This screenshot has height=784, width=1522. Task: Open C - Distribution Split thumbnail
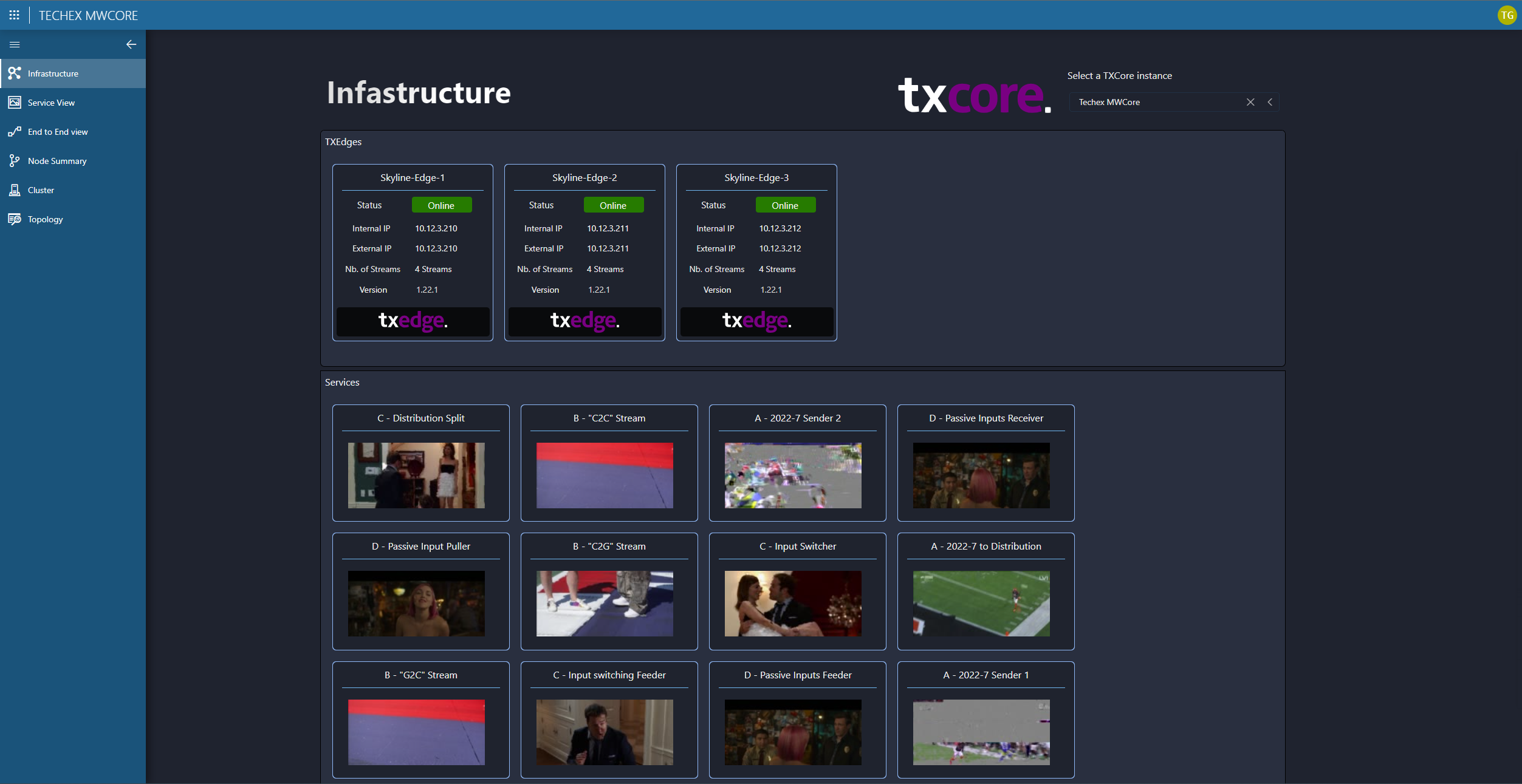416,476
